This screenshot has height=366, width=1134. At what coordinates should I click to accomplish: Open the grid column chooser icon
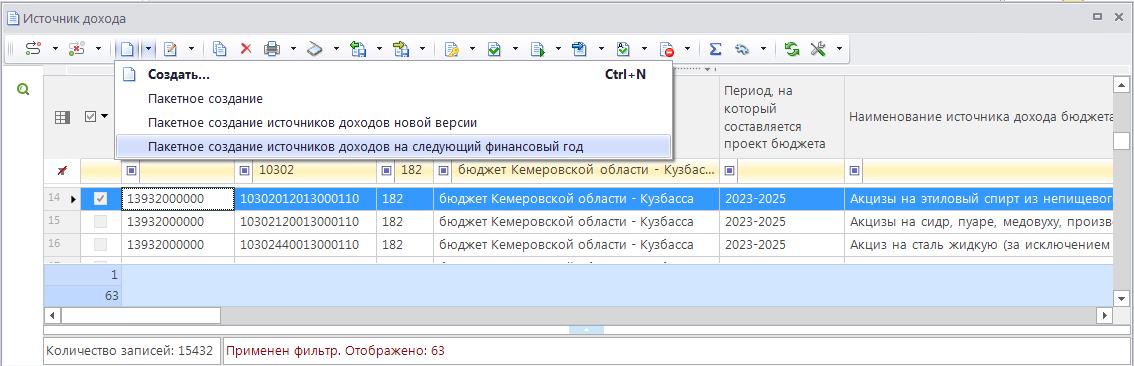pos(63,116)
